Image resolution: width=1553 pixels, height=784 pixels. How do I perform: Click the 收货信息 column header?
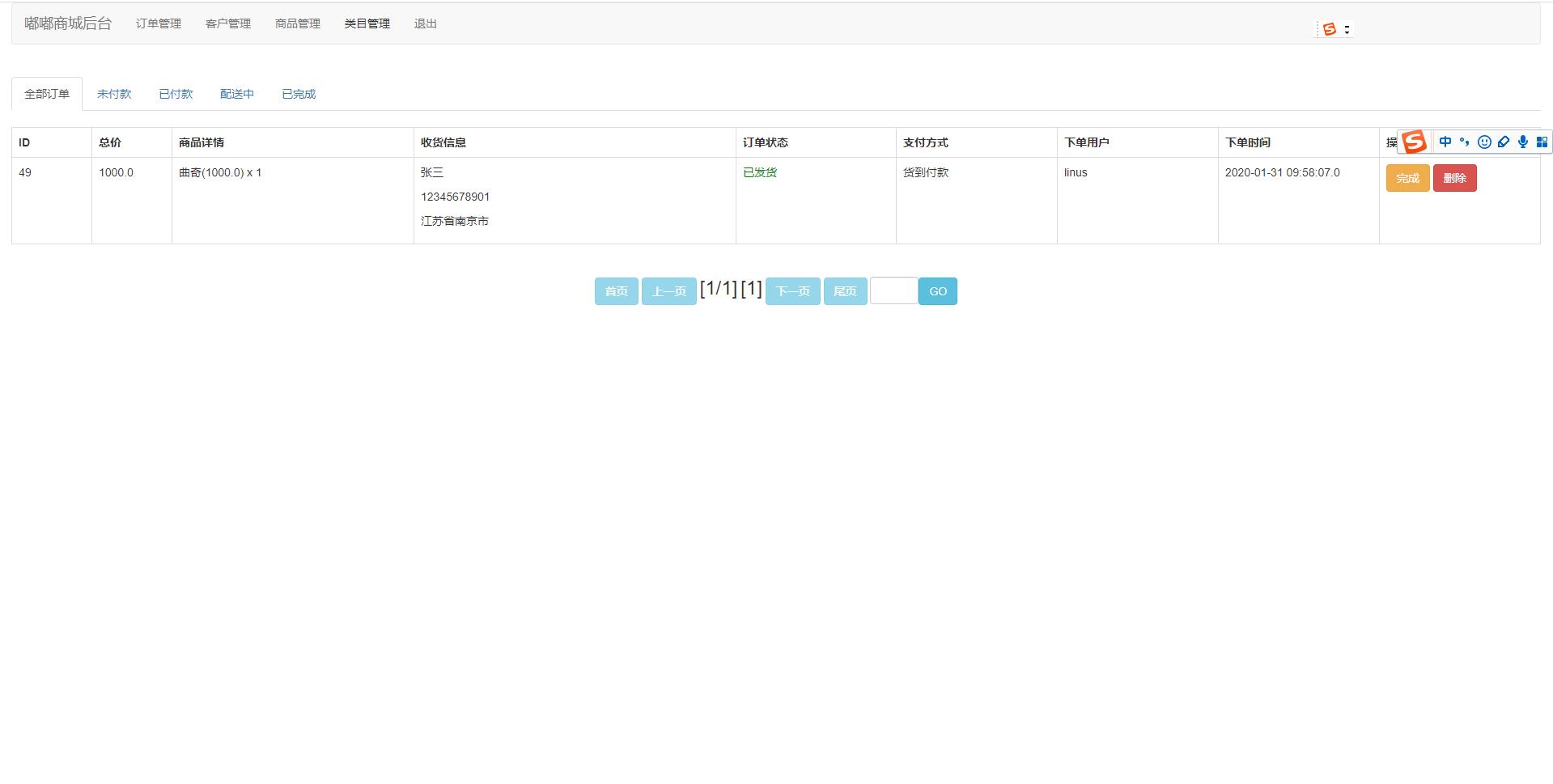tap(443, 142)
